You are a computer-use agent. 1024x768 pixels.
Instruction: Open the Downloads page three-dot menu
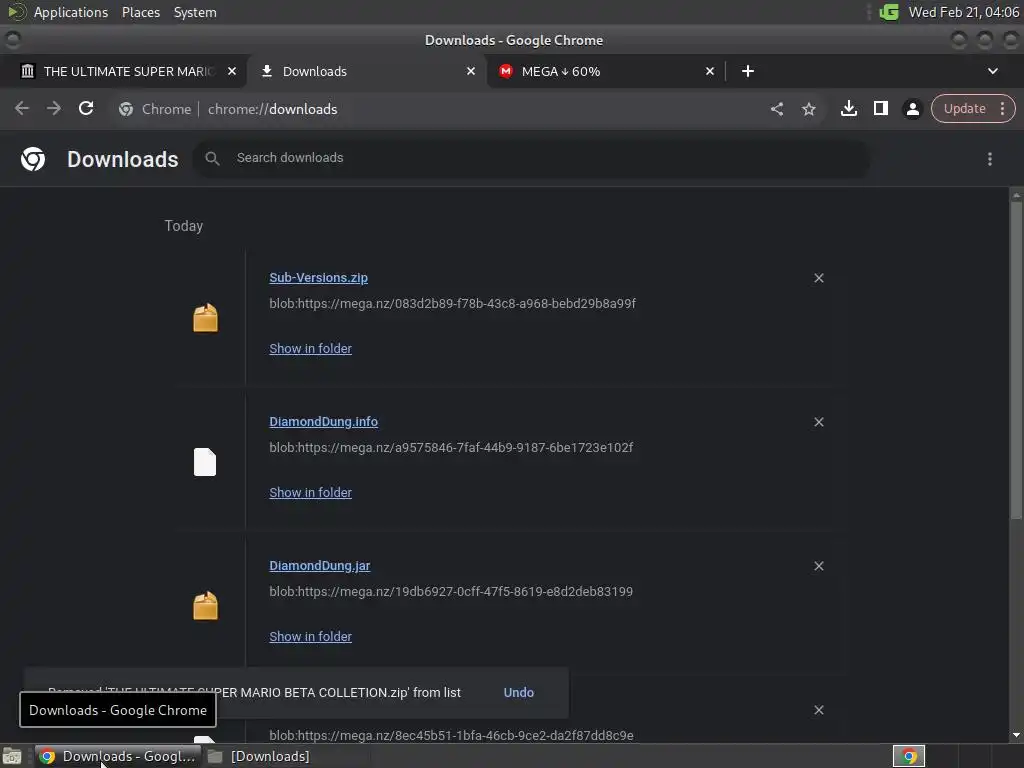click(x=989, y=159)
